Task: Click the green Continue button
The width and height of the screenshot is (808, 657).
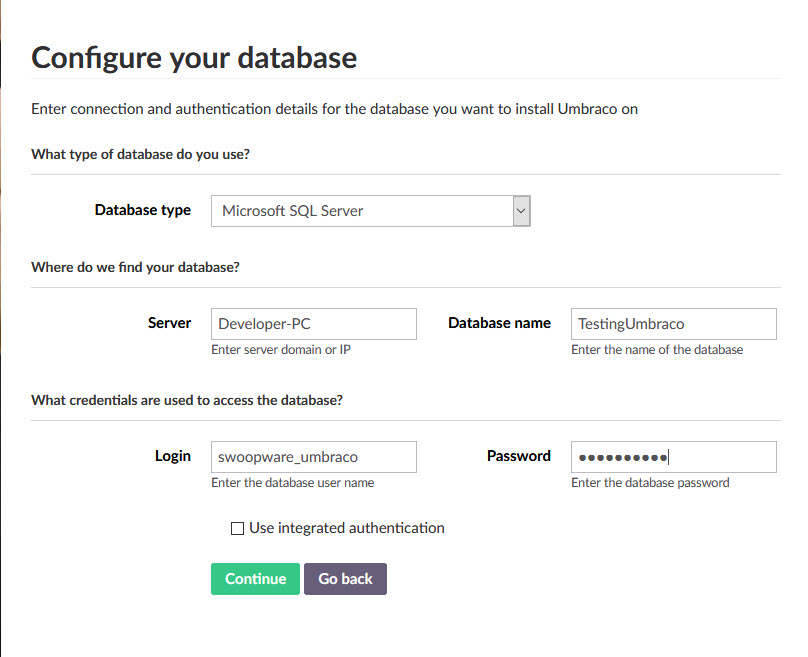Action: pos(255,579)
